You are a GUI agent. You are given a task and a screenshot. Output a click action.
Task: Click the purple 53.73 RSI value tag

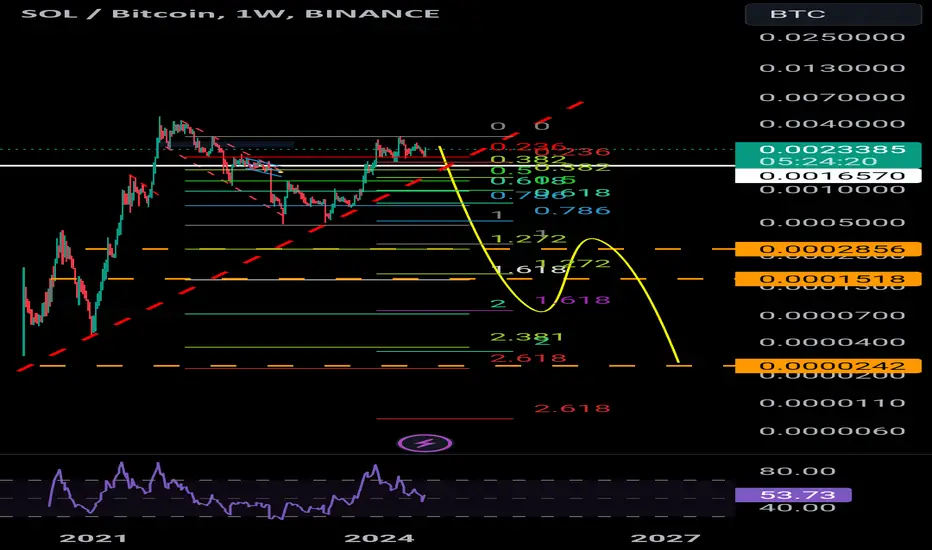(x=793, y=495)
